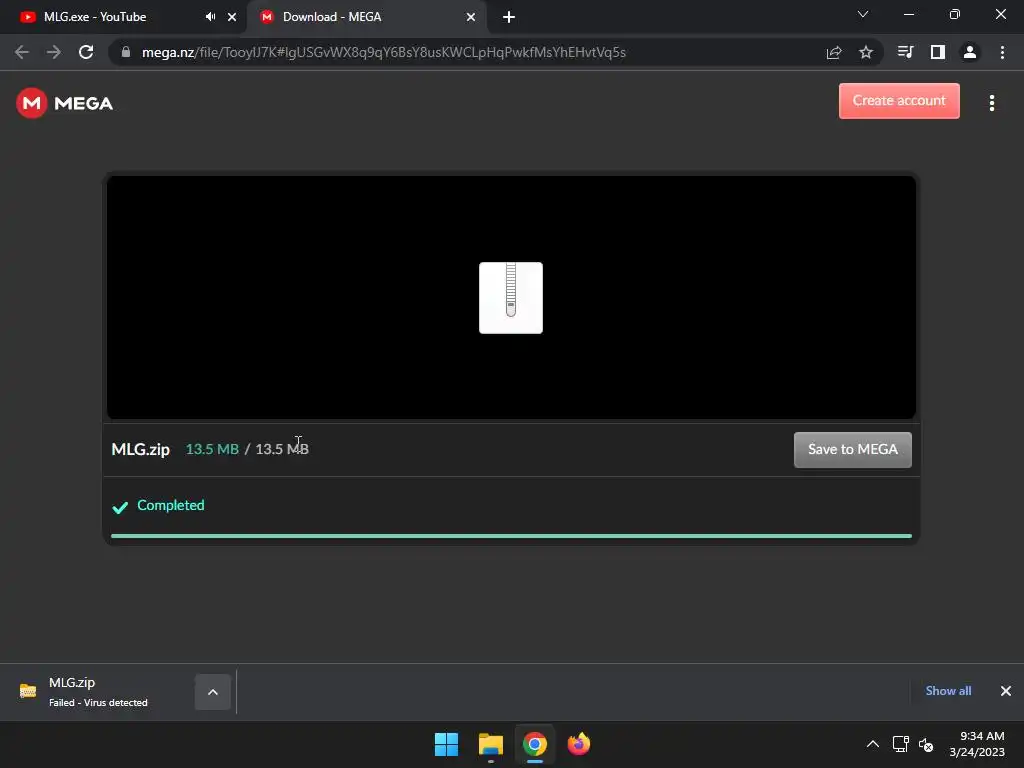This screenshot has height=768, width=1024.
Task: Go forward in browser history
Action: point(54,52)
